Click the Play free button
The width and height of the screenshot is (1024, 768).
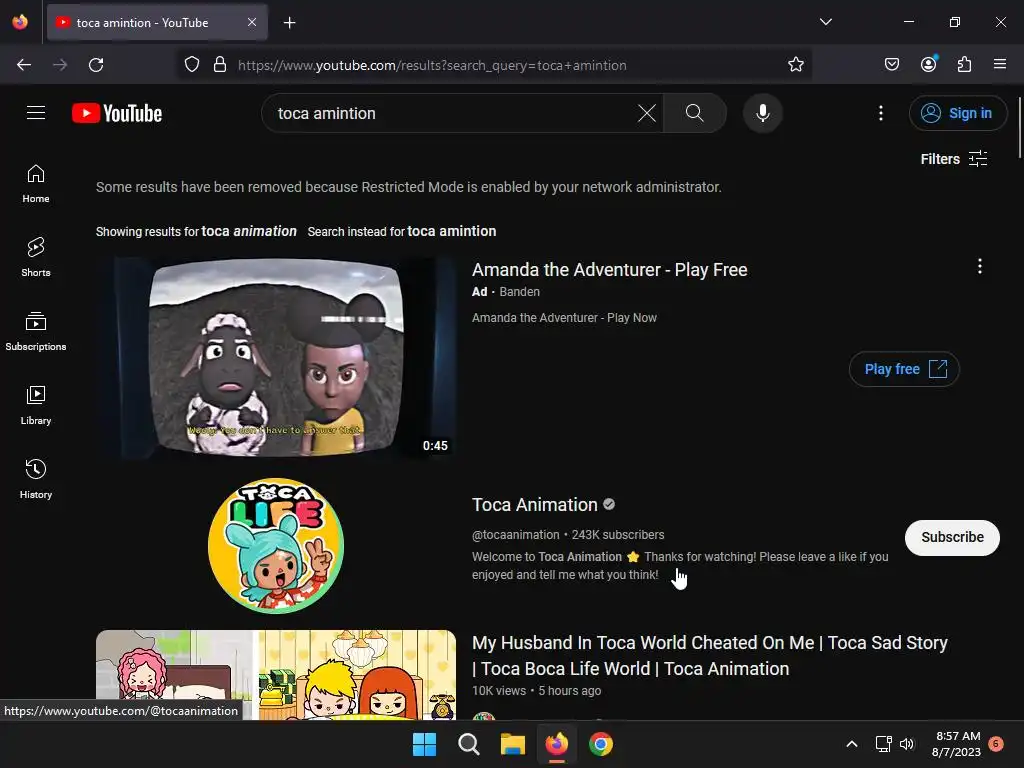904,369
